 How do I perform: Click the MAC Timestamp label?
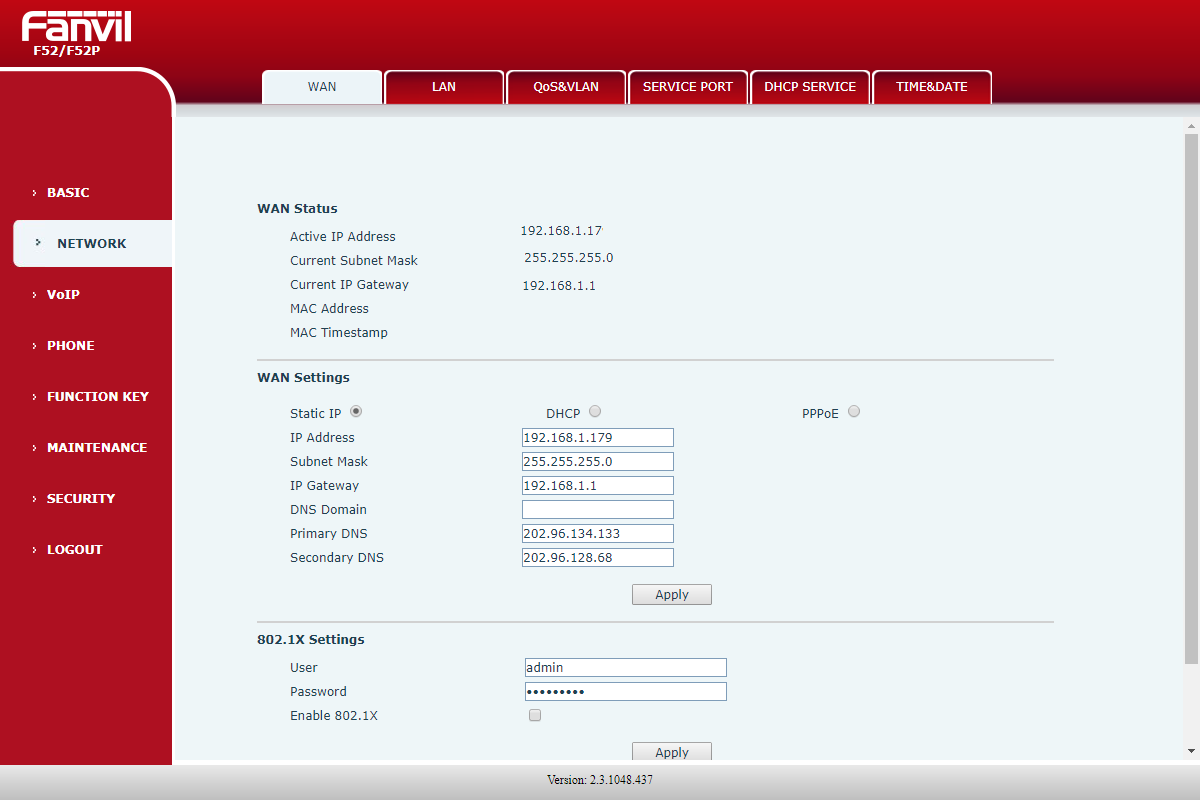[339, 333]
